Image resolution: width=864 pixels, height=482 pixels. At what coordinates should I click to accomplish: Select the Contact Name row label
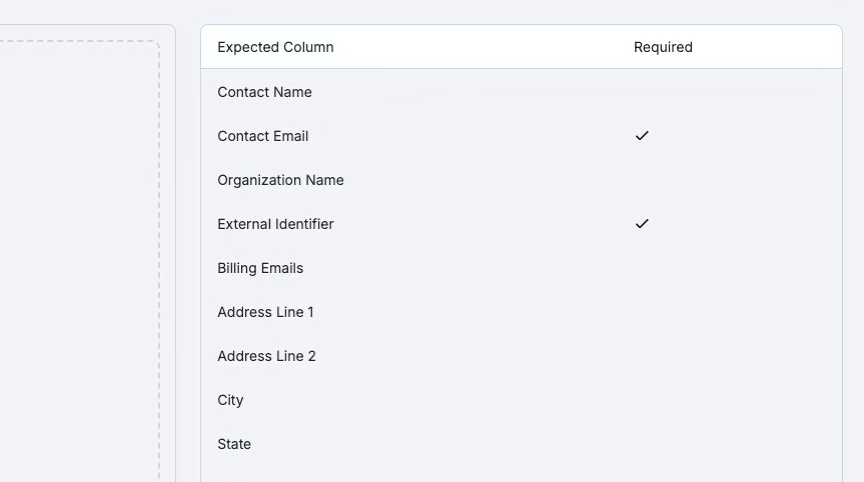[x=264, y=92]
